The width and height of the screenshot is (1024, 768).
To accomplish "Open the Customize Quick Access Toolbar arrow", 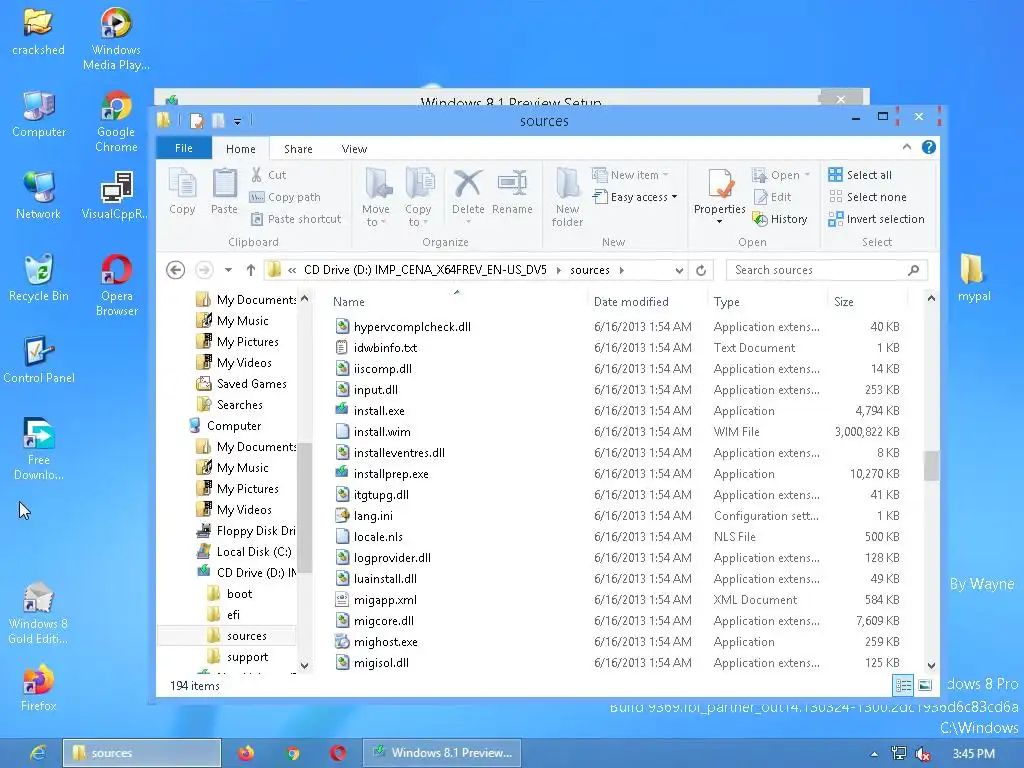I will click(237, 121).
